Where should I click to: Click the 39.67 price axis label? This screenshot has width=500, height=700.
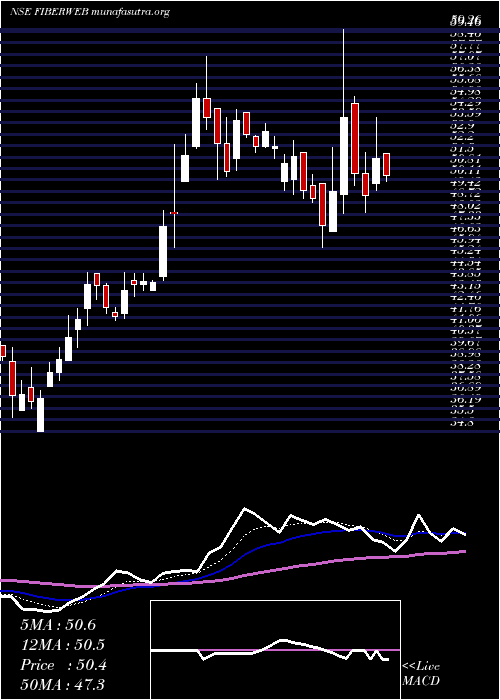coord(465,343)
